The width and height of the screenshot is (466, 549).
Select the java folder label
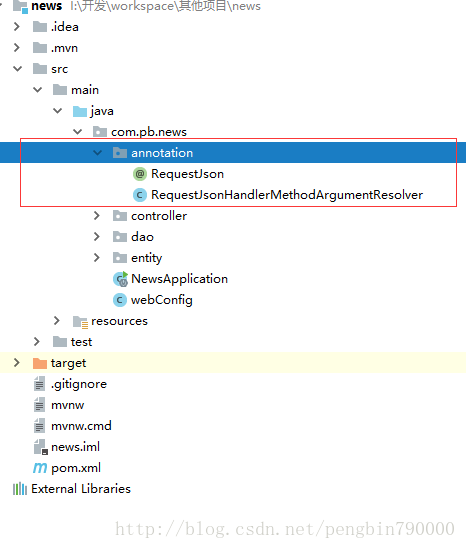102,111
